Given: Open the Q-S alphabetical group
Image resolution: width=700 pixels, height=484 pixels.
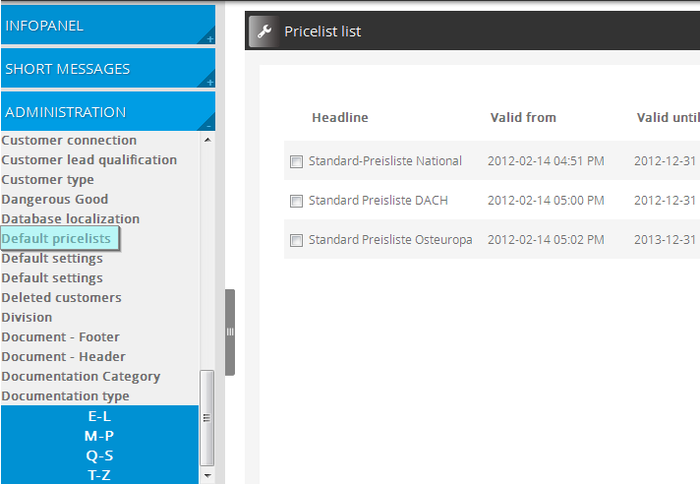Looking at the screenshot, I should click(99, 455).
